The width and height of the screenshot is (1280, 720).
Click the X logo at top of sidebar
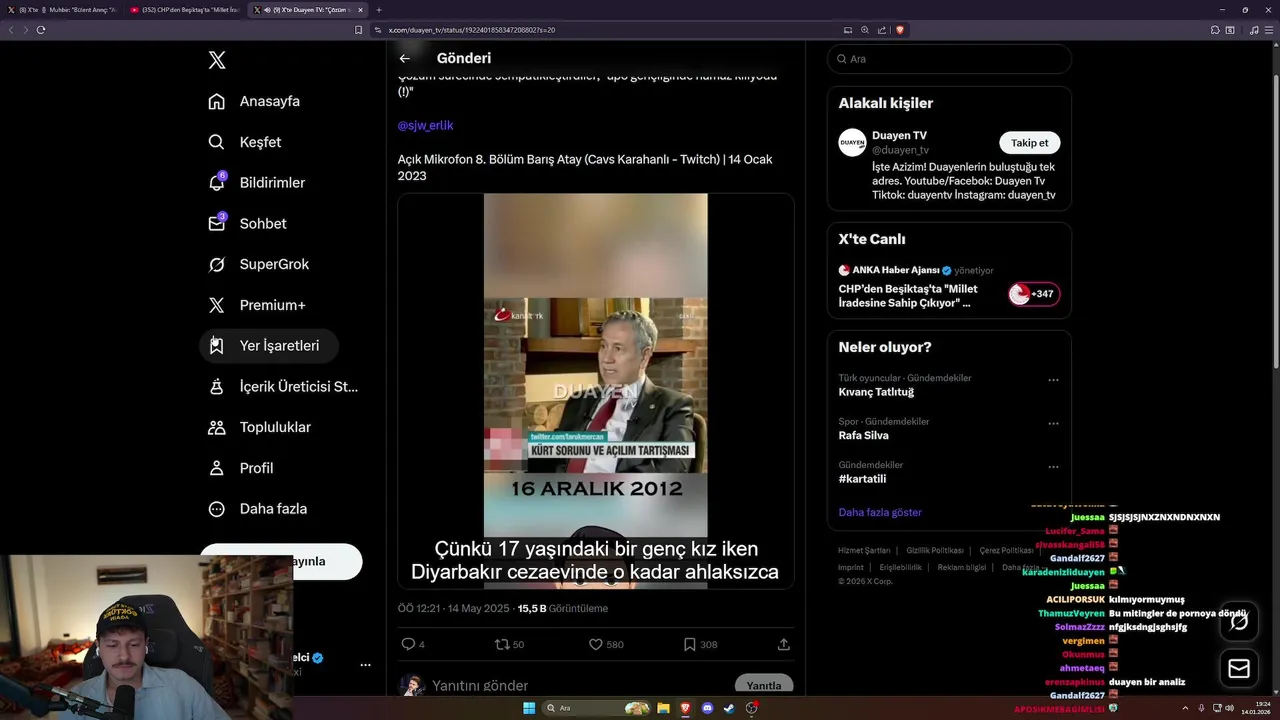click(x=217, y=60)
